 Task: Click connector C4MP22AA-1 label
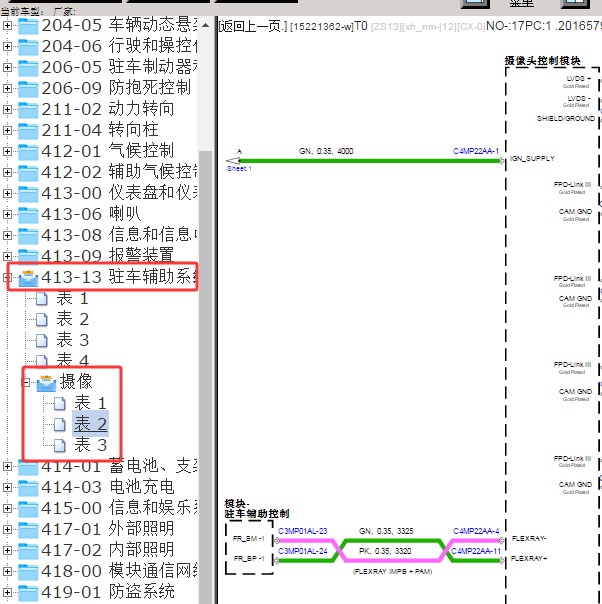coord(476,151)
